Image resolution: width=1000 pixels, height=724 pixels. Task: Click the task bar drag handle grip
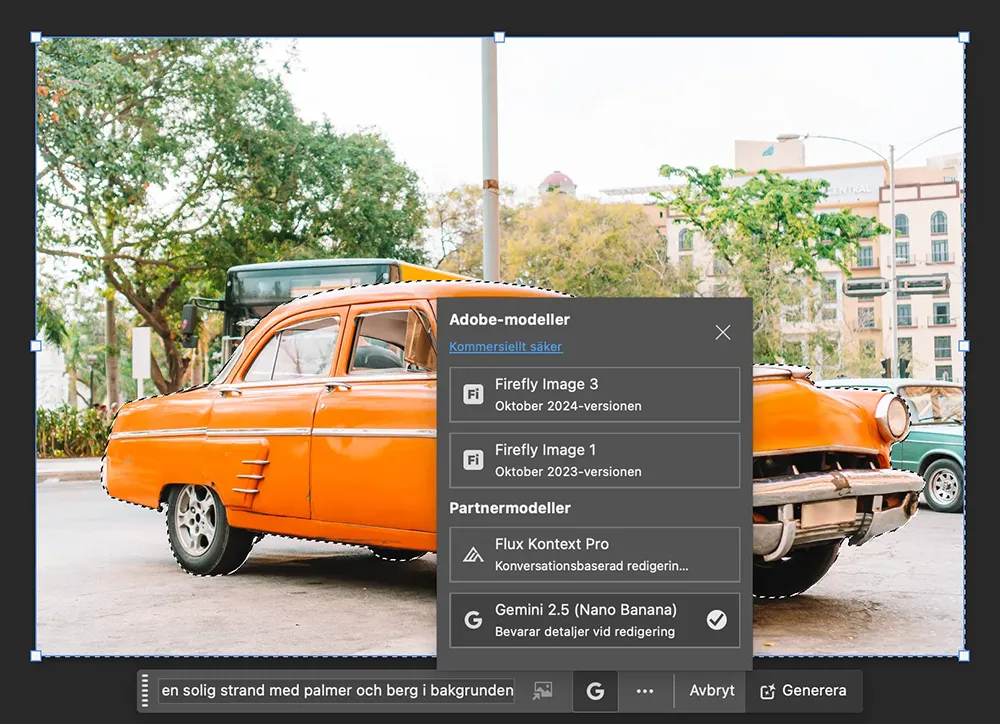(x=146, y=691)
